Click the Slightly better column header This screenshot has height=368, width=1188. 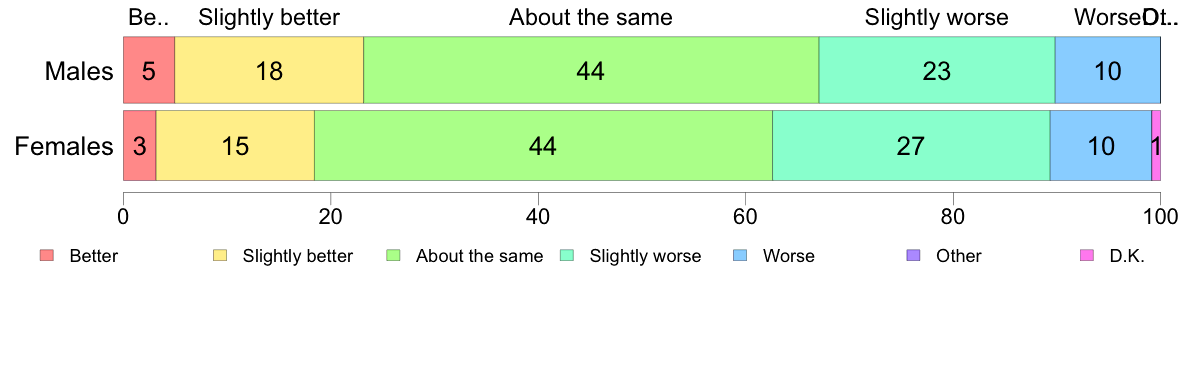tap(269, 17)
